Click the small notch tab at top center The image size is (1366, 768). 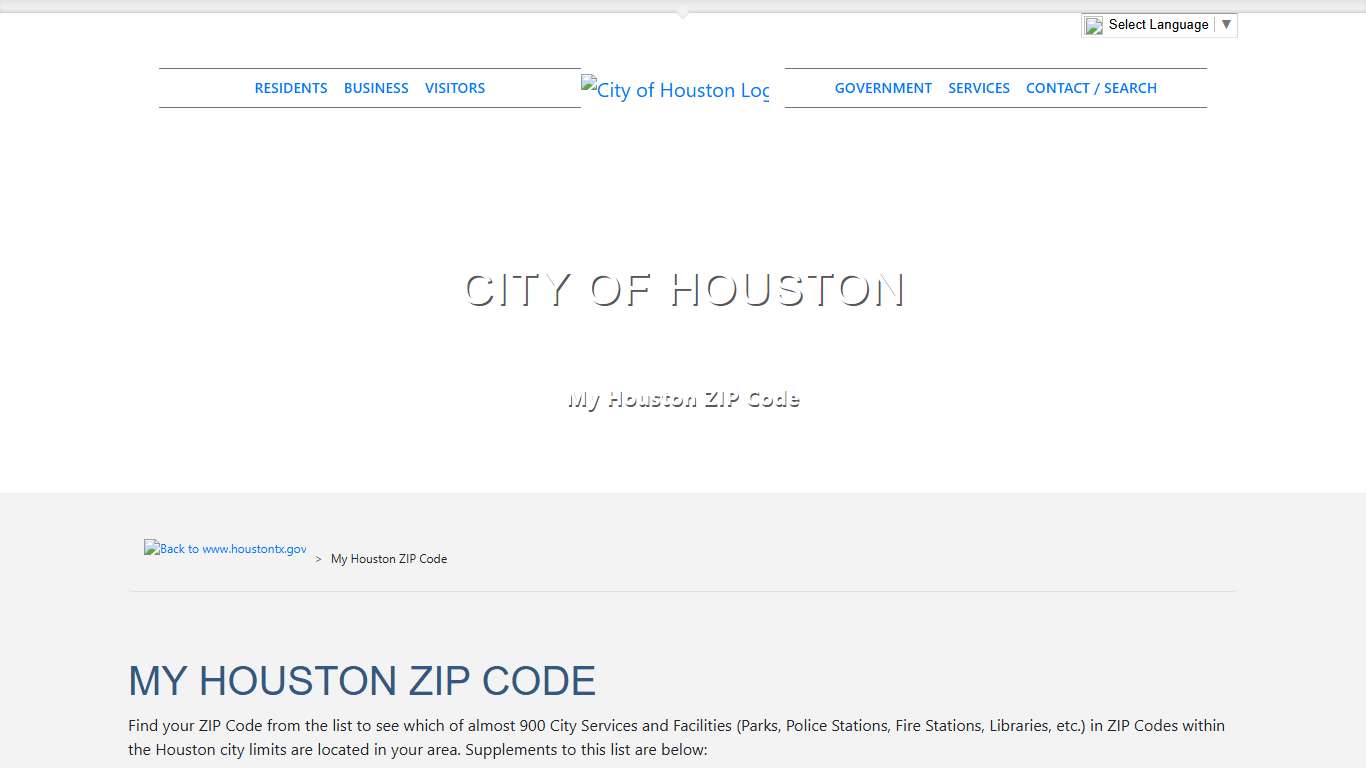coord(683,10)
